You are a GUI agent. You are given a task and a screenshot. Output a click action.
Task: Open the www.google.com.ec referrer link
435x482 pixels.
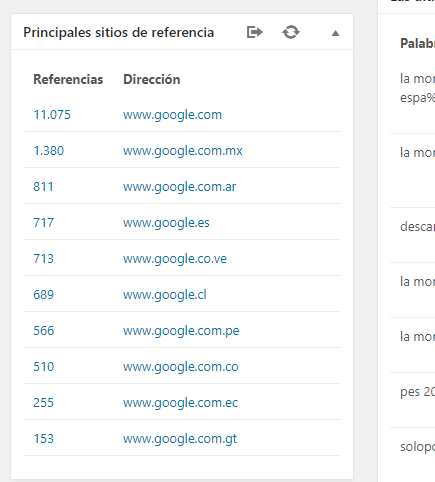pos(180,403)
